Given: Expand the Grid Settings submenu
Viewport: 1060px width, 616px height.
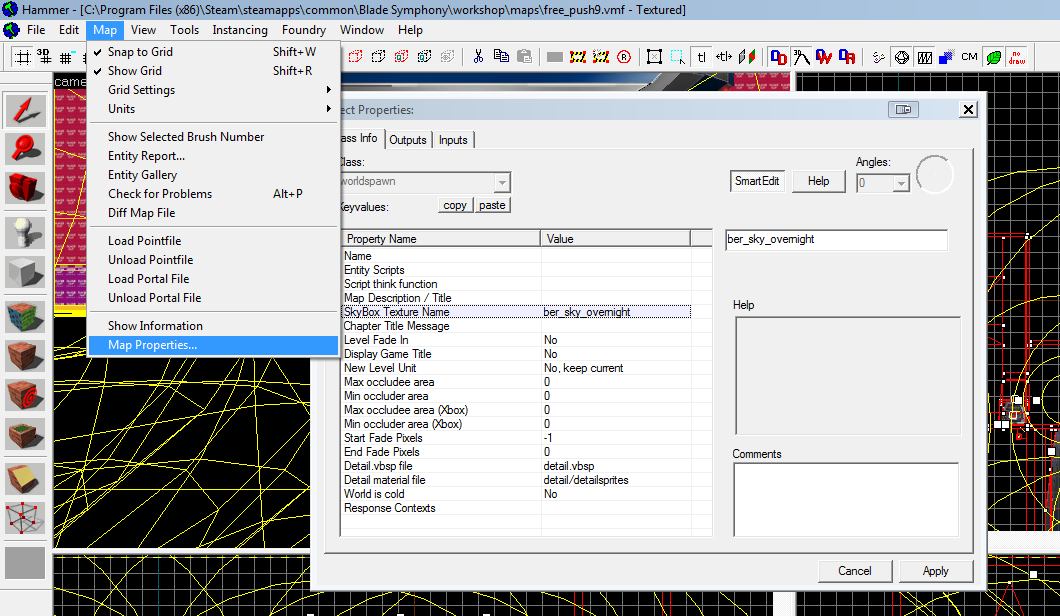Looking at the screenshot, I should coord(142,90).
